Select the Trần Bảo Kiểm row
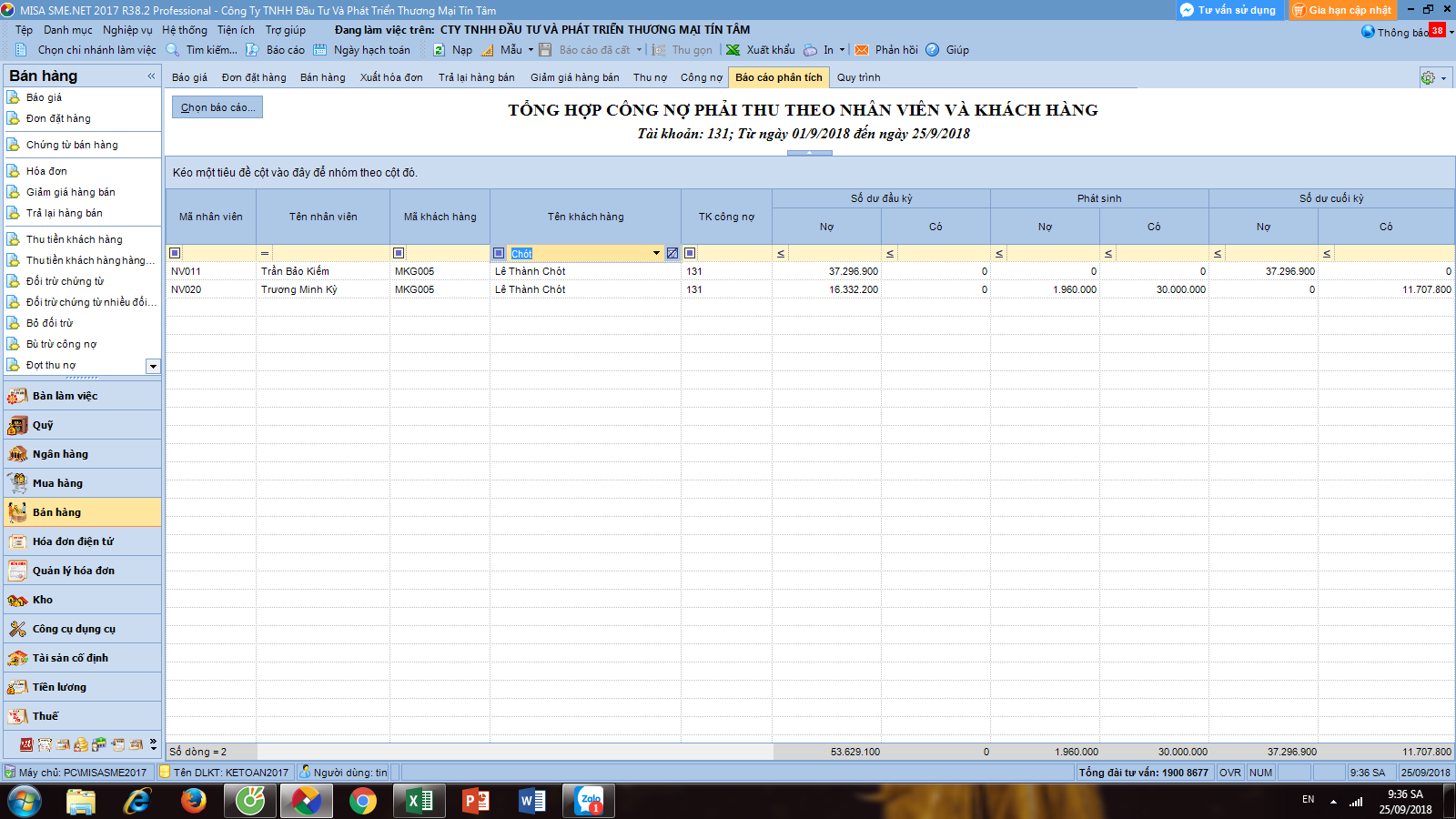 pos(810,271)
